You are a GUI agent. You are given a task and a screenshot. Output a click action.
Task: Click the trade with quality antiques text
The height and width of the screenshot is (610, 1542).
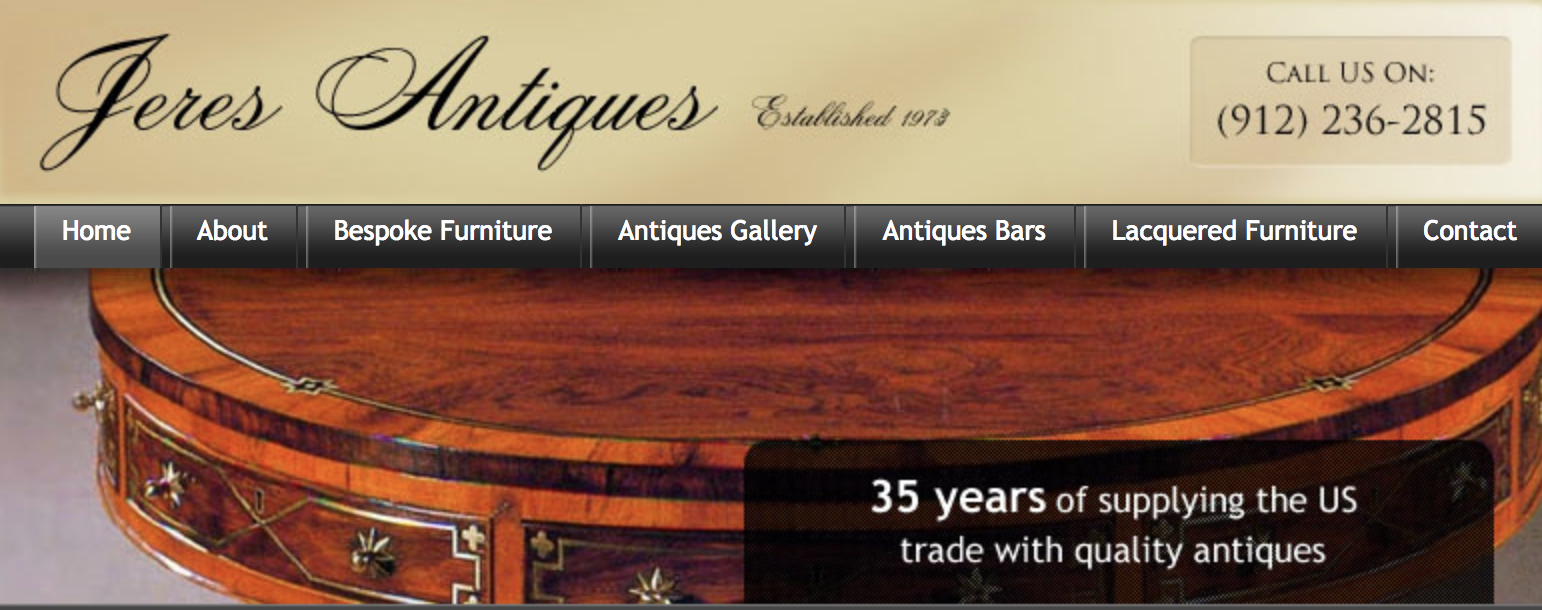1113,550
